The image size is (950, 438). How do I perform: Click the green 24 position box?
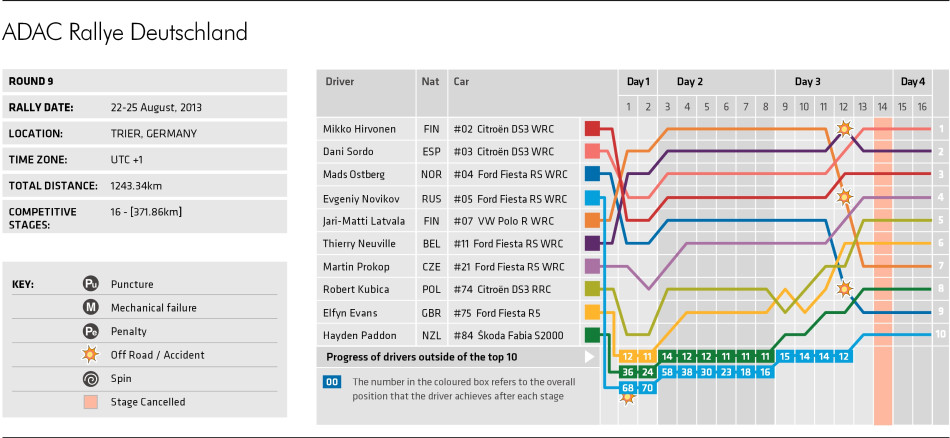click(x=648, y=372)
